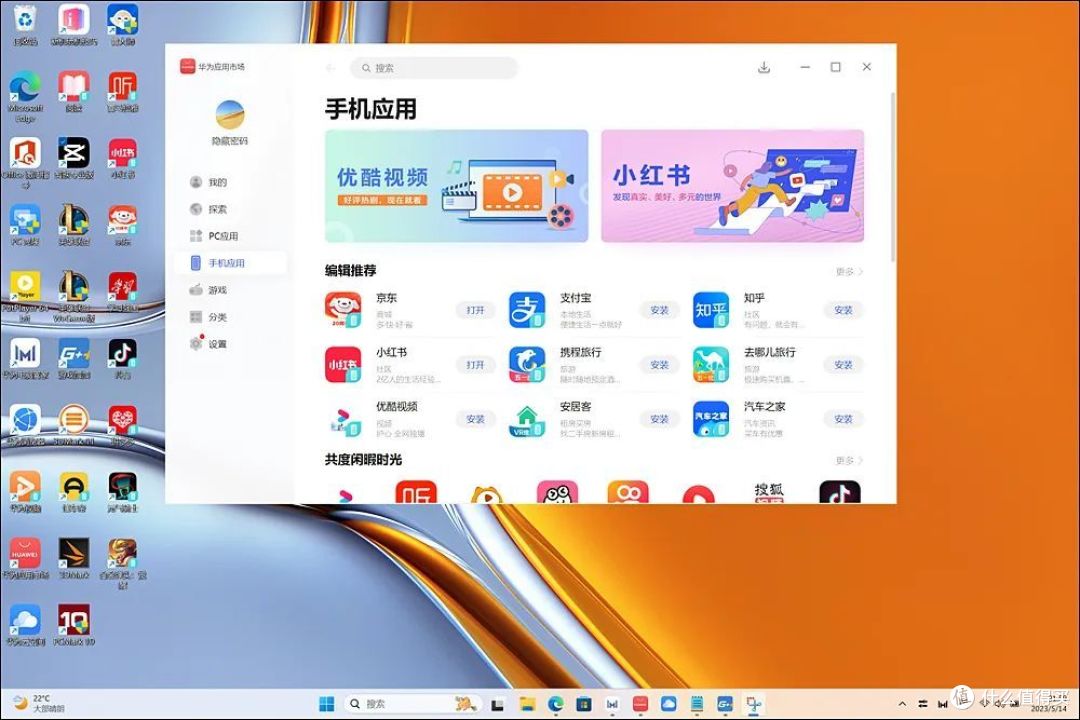This screenshot has width=1080, height=720.
Task: Click 打开 button for 京东
Action: [475, 310]
